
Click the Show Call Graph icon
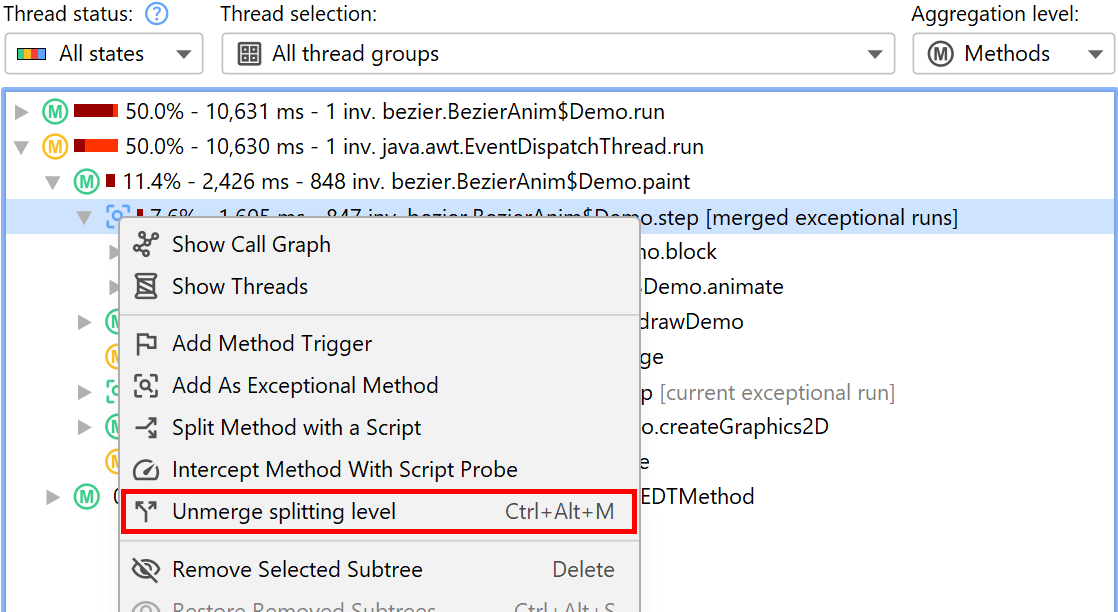146,244
